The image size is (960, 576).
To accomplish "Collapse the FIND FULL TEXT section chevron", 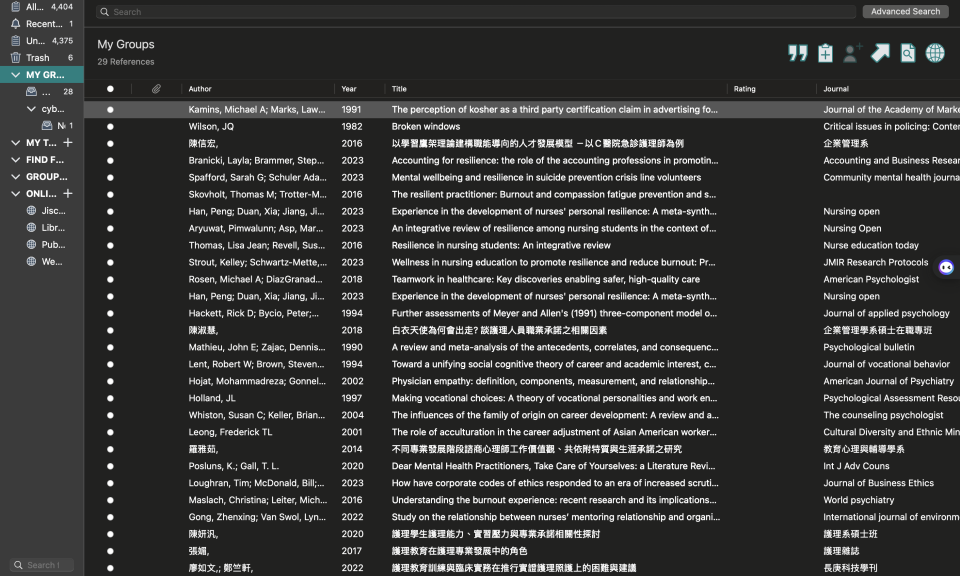I will pos(15,160).
